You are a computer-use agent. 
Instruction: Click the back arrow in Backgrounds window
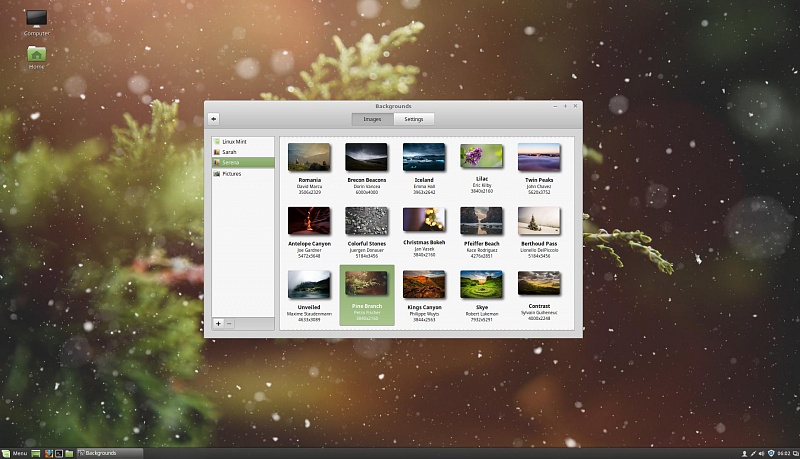point(214,119)
